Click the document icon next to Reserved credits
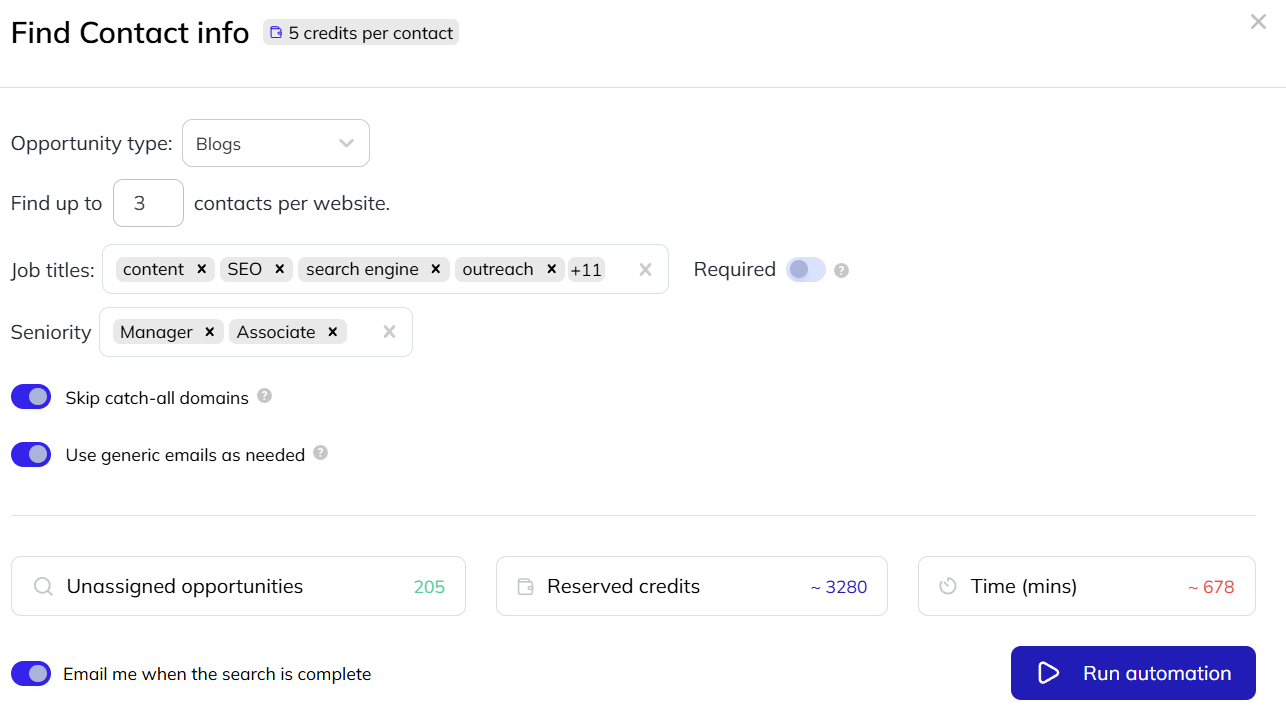Image resolution: width=1286 pixels, height=720 pixels. (525, 586)
